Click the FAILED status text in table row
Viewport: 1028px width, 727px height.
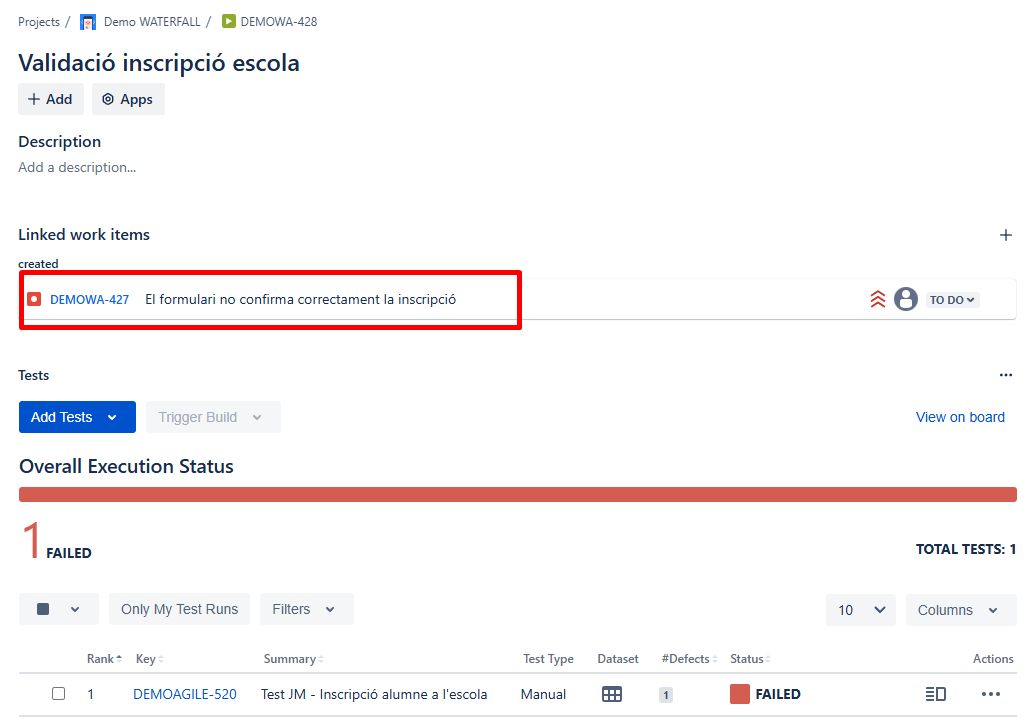tap(778, 694)
